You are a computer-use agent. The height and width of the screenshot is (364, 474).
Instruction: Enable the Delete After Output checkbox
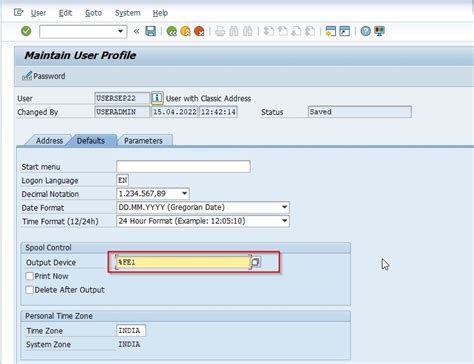pos(29,290)
